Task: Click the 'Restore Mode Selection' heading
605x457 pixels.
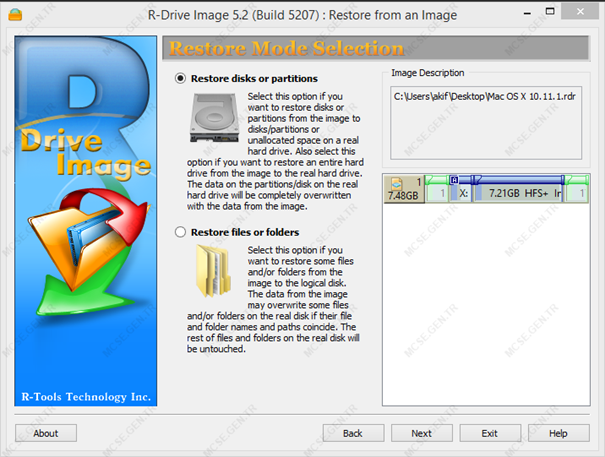Action: (286, 49)
